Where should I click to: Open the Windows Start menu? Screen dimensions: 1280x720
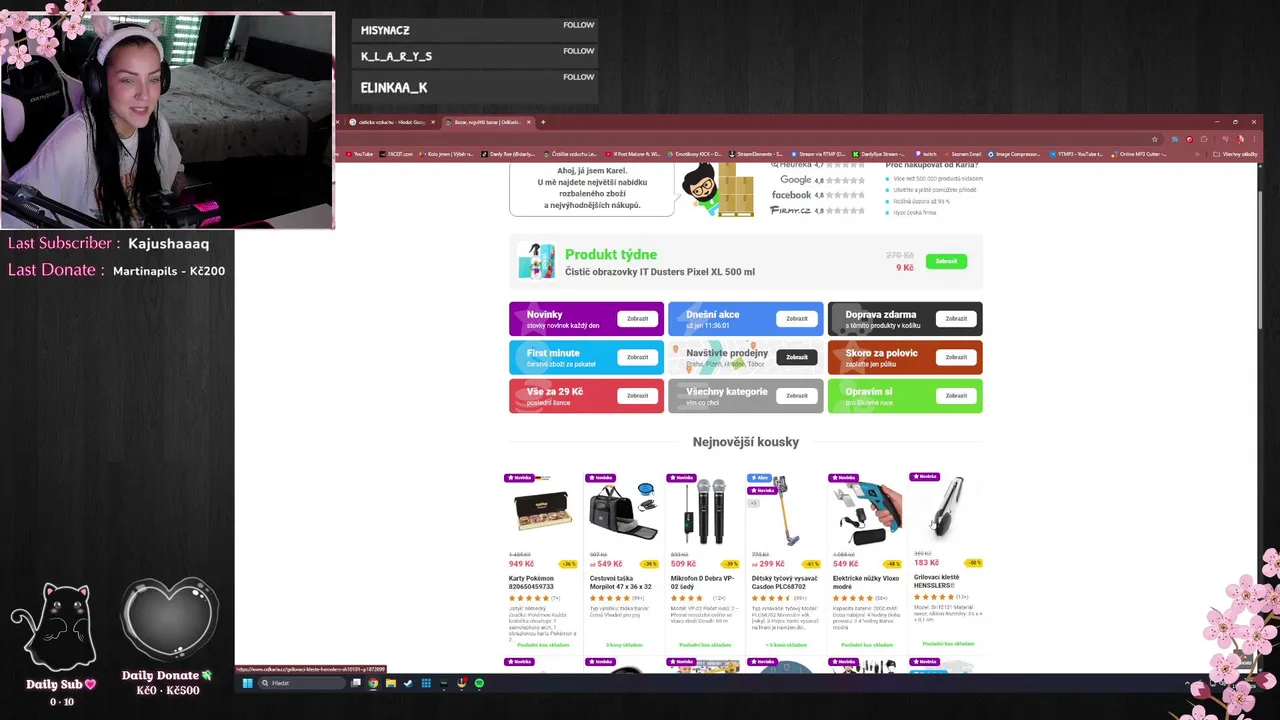pyautogui.click(x=247, y=683)
